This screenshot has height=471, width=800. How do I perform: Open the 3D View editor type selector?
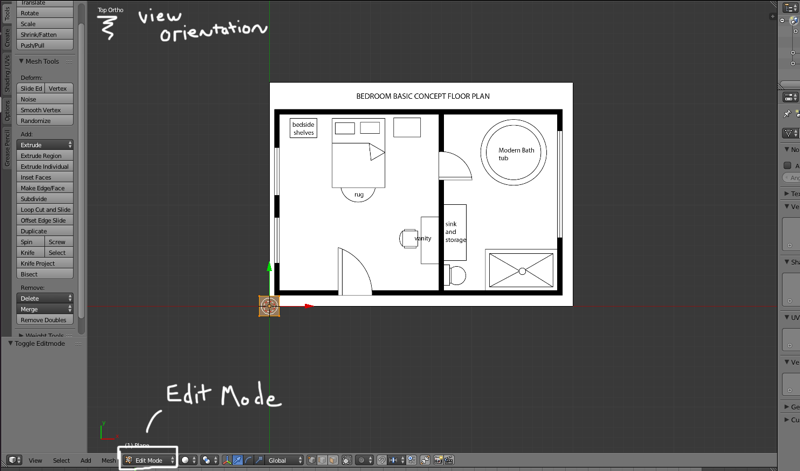click(14, 460)
